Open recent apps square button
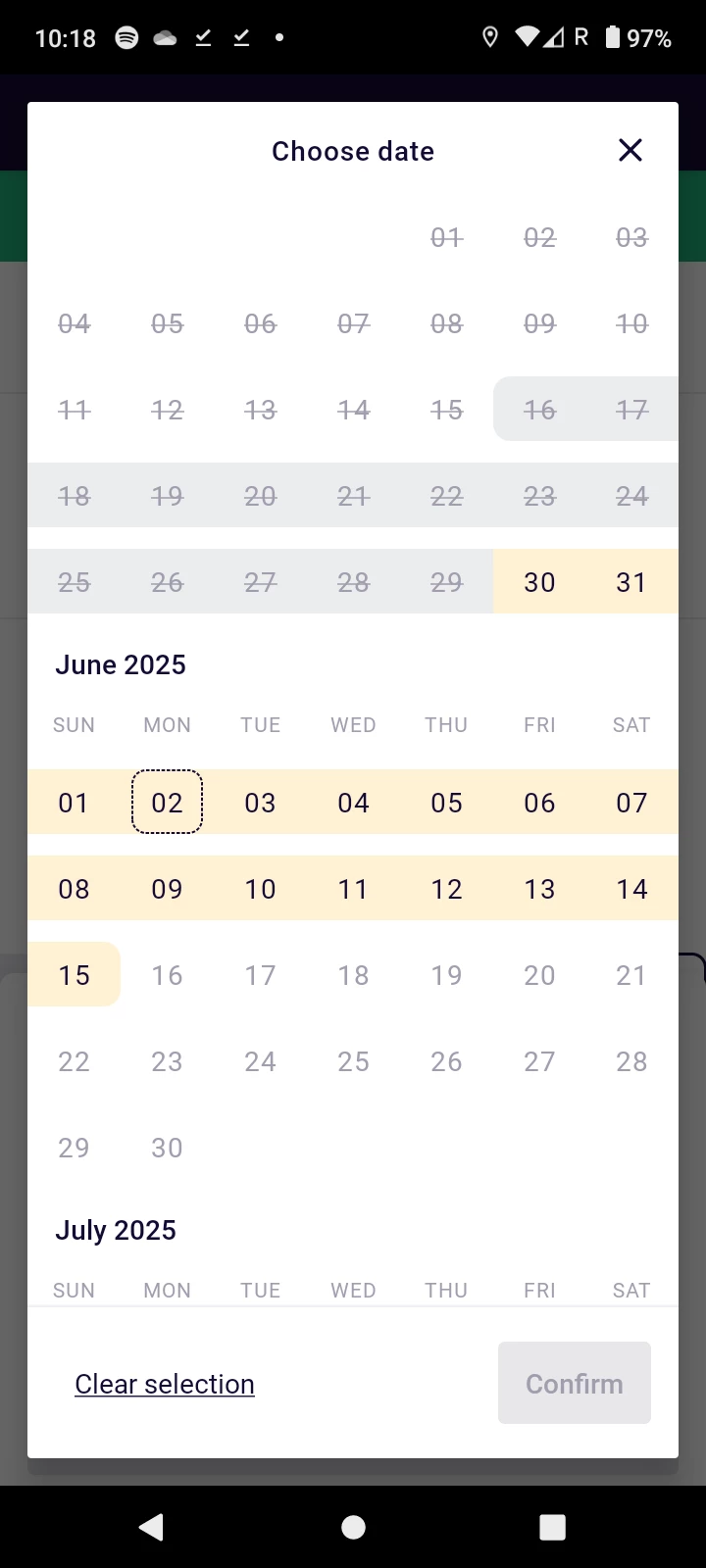This screenshot has height=1568, width=706. 553,1527
